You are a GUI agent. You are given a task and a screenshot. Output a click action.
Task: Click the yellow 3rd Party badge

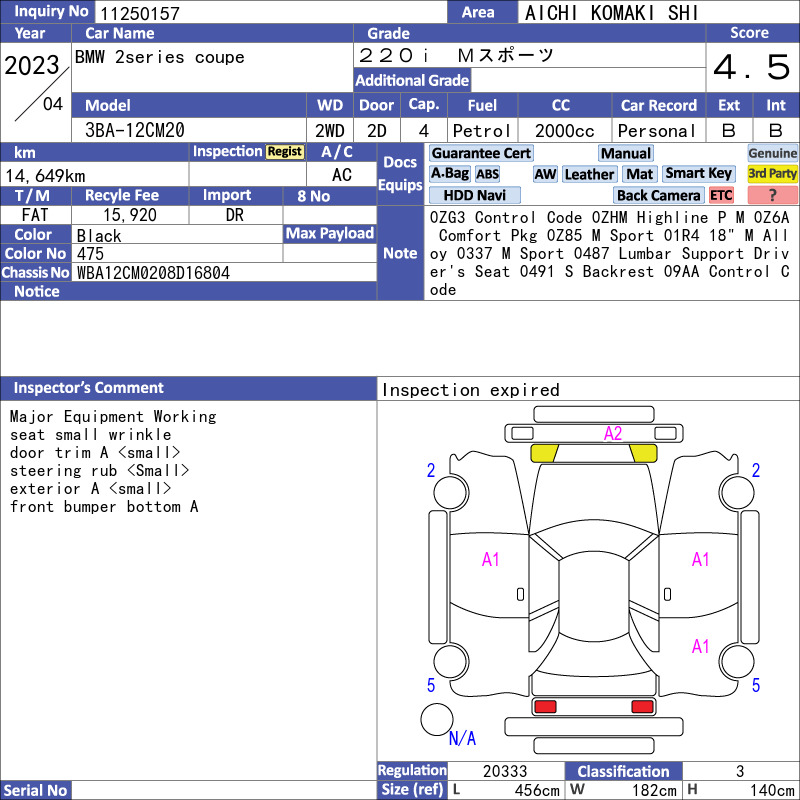(x=772, y=174)
